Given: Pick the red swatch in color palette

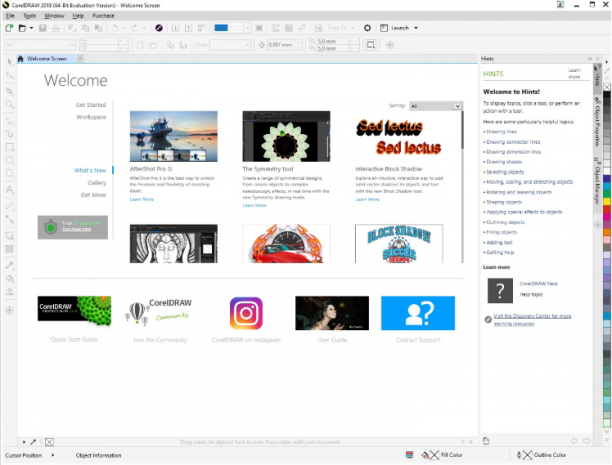Looking at the screenshot, I should (607, 209).
